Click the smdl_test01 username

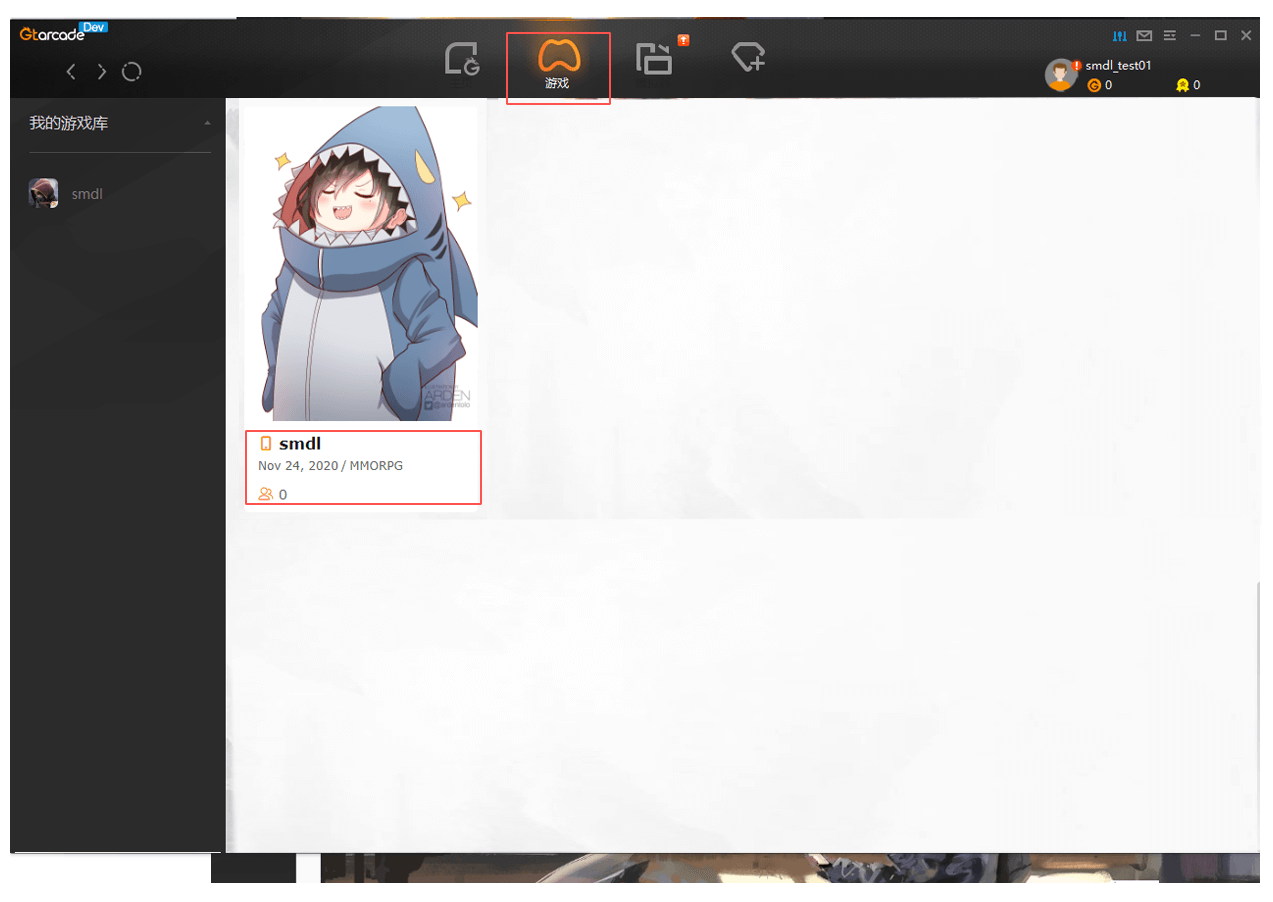click(1118, 65)
